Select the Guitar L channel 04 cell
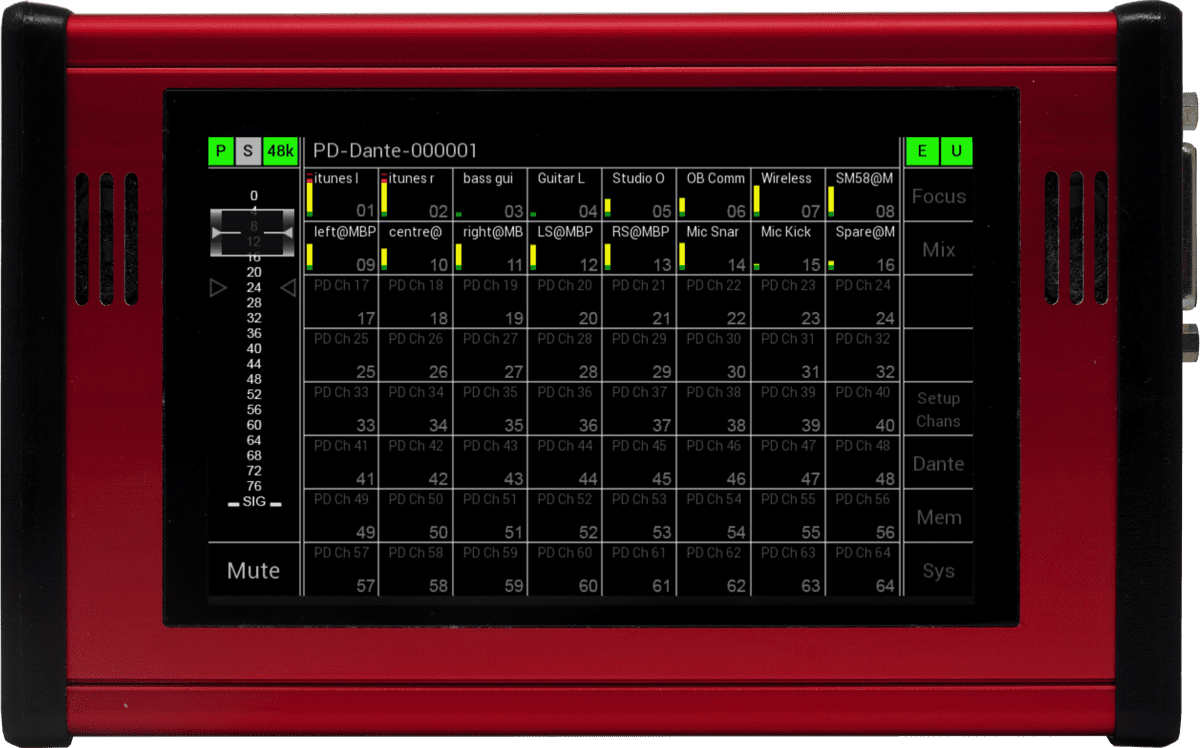This screenshot has height=748, width=1200. click(564, 195)
